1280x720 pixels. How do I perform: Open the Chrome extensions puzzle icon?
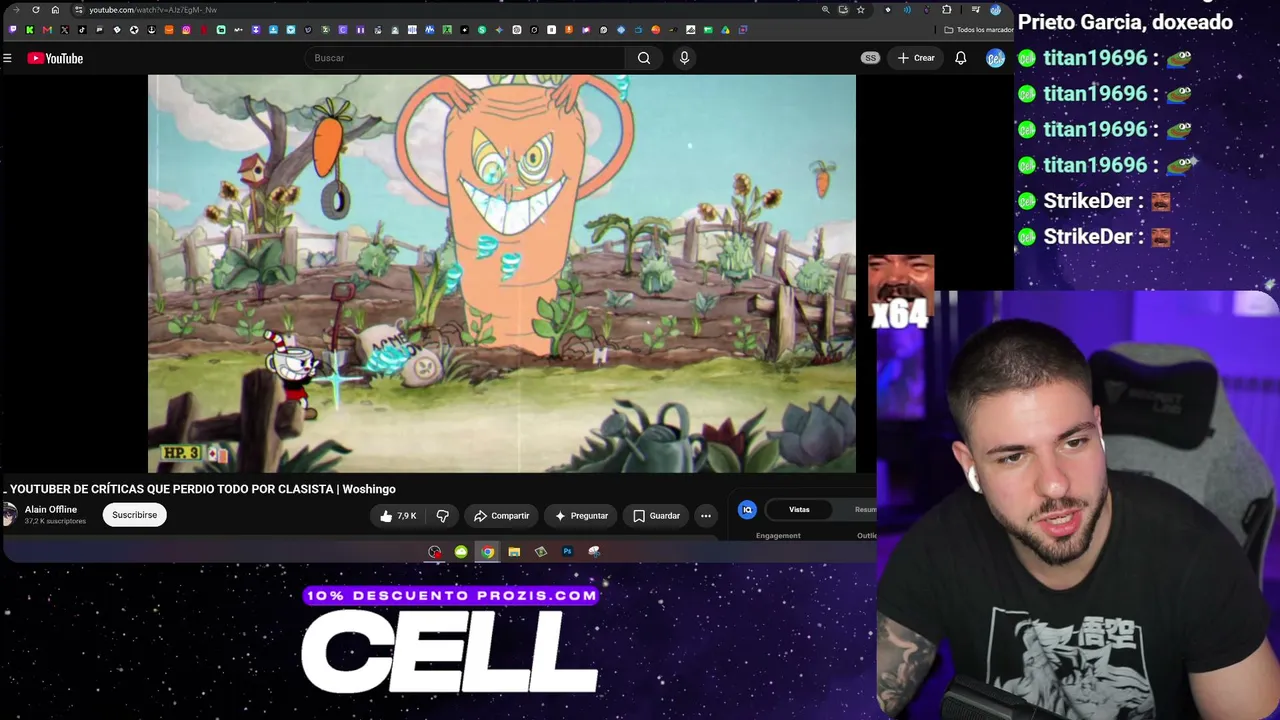click(x=946, y=10)
